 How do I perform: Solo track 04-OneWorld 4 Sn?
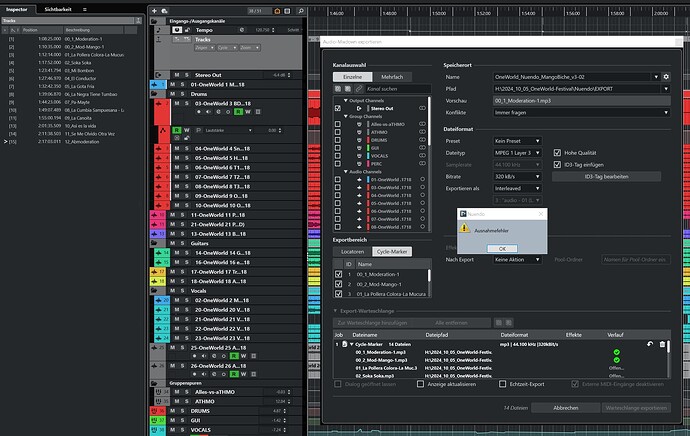(x=186, y=149)
